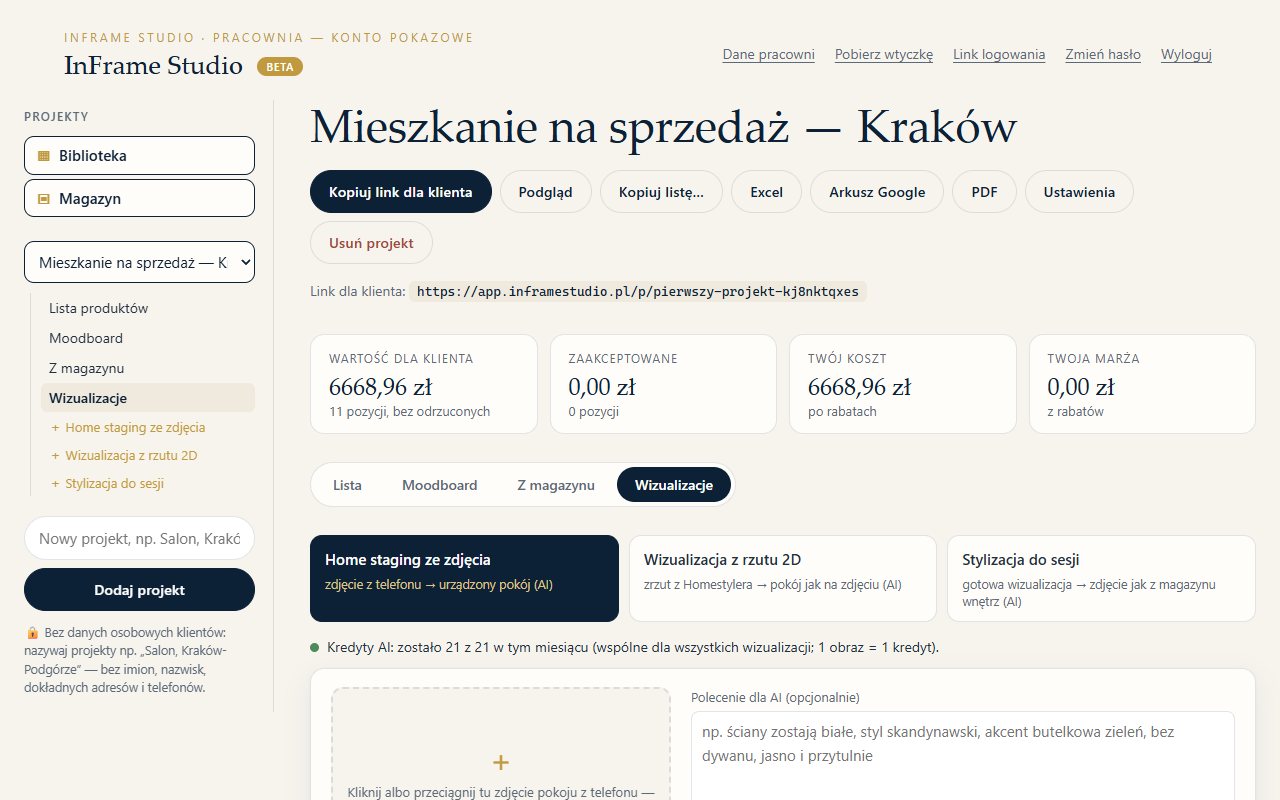Open Podgląd preview button

pyautogui.click(x=546, y=192)
